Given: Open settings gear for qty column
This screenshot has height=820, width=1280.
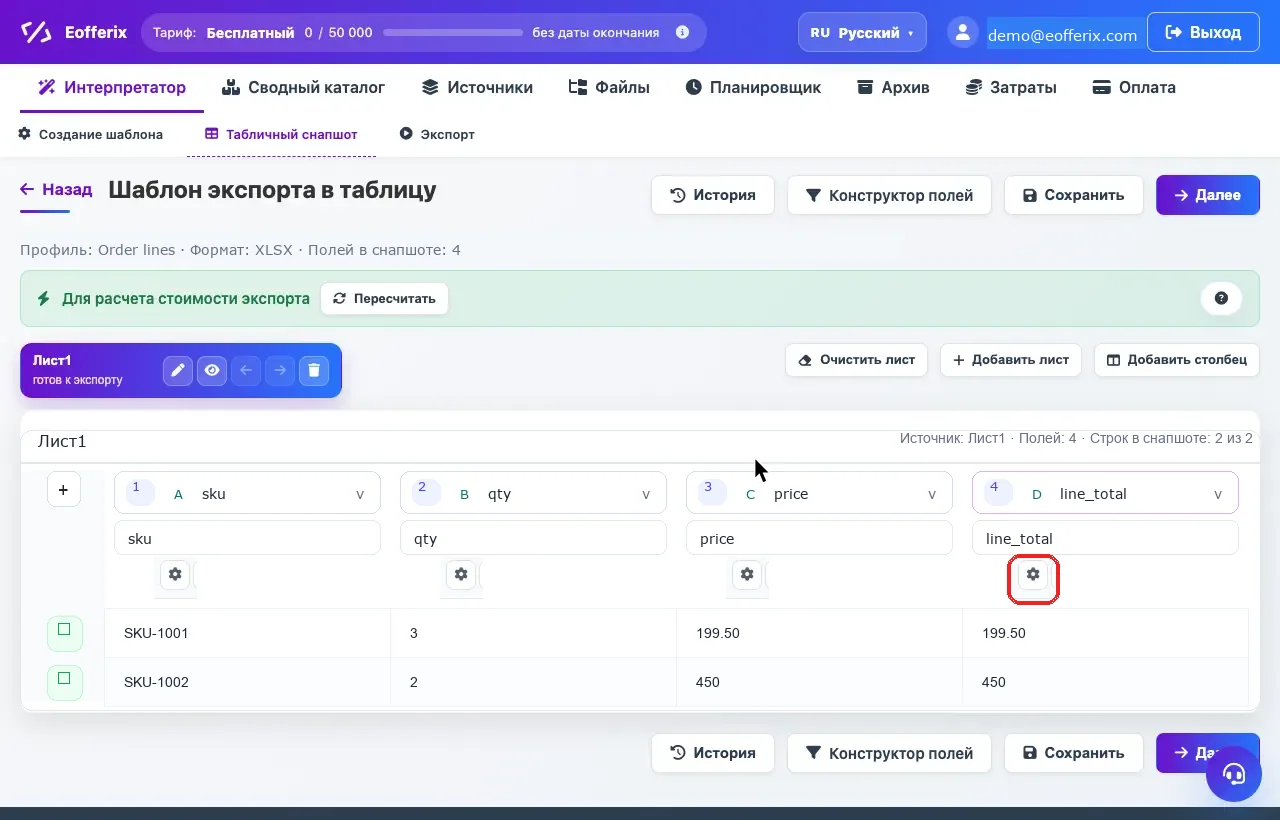Looking at the screenshot, I should (461, 574).
